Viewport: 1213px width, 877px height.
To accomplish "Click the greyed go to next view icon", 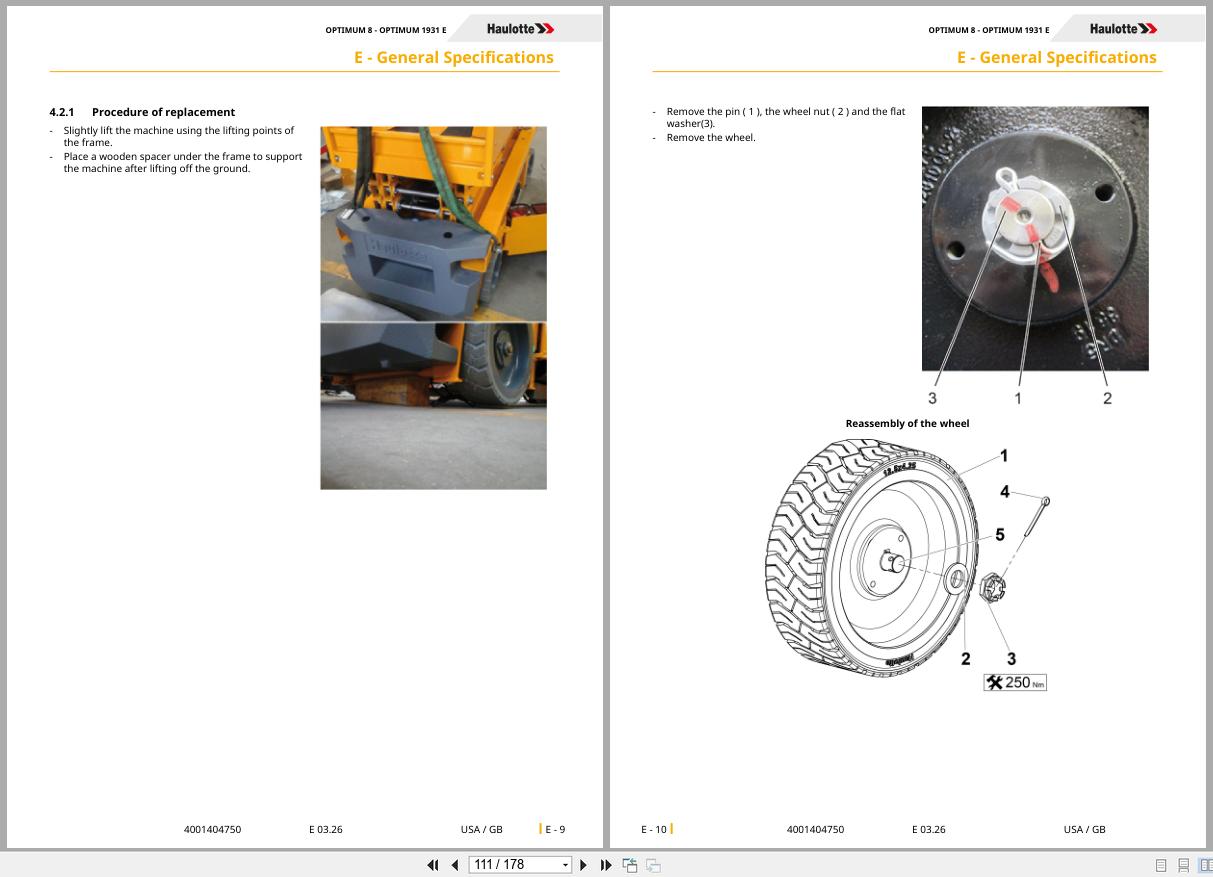I will (653, 865).
